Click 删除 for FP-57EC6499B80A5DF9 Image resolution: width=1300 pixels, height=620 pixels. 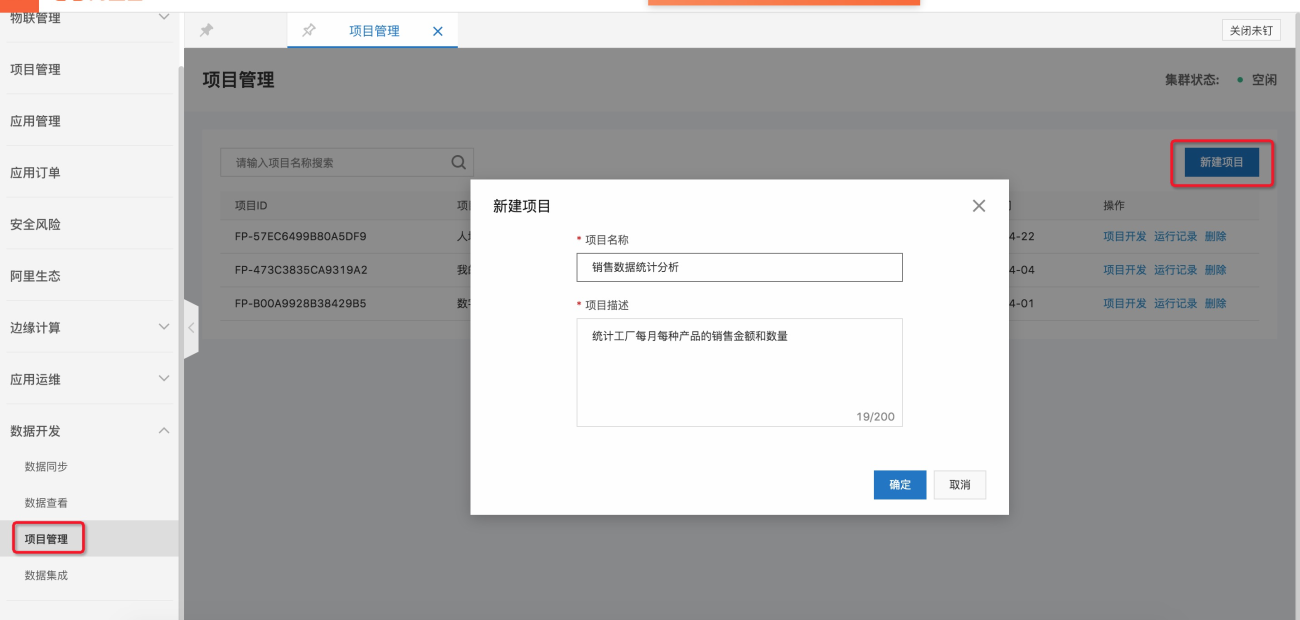point(1215,237)
